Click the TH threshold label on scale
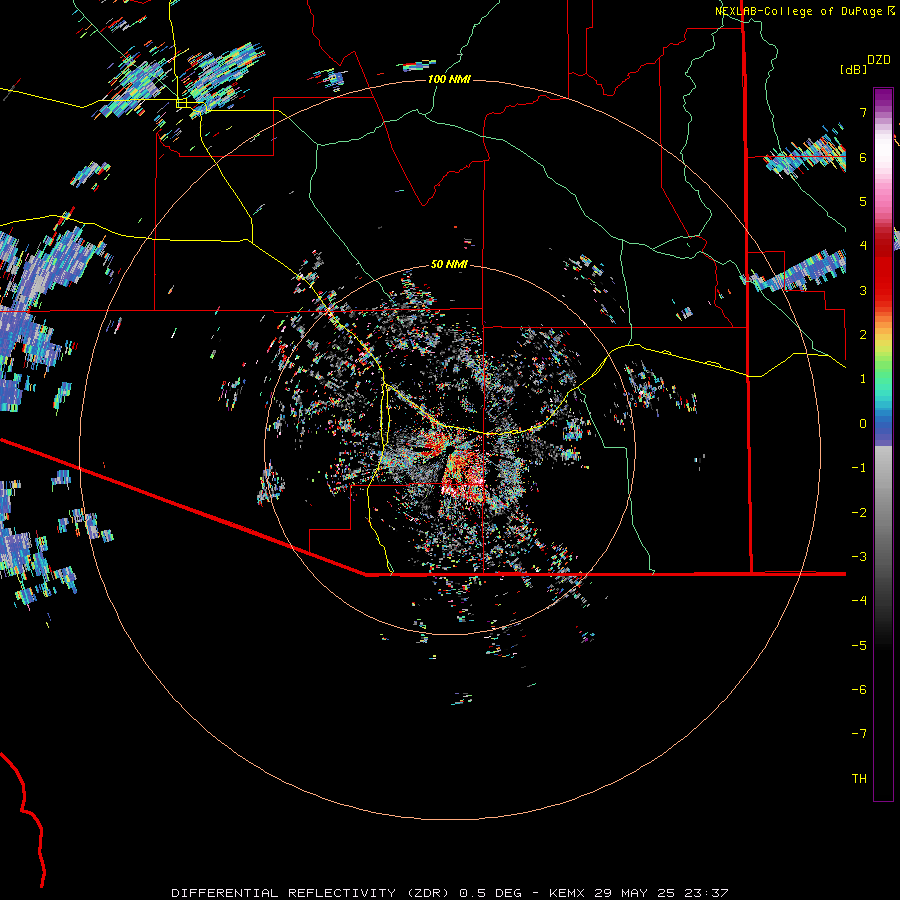The image size is (900, 900). [x=859, y=778]
